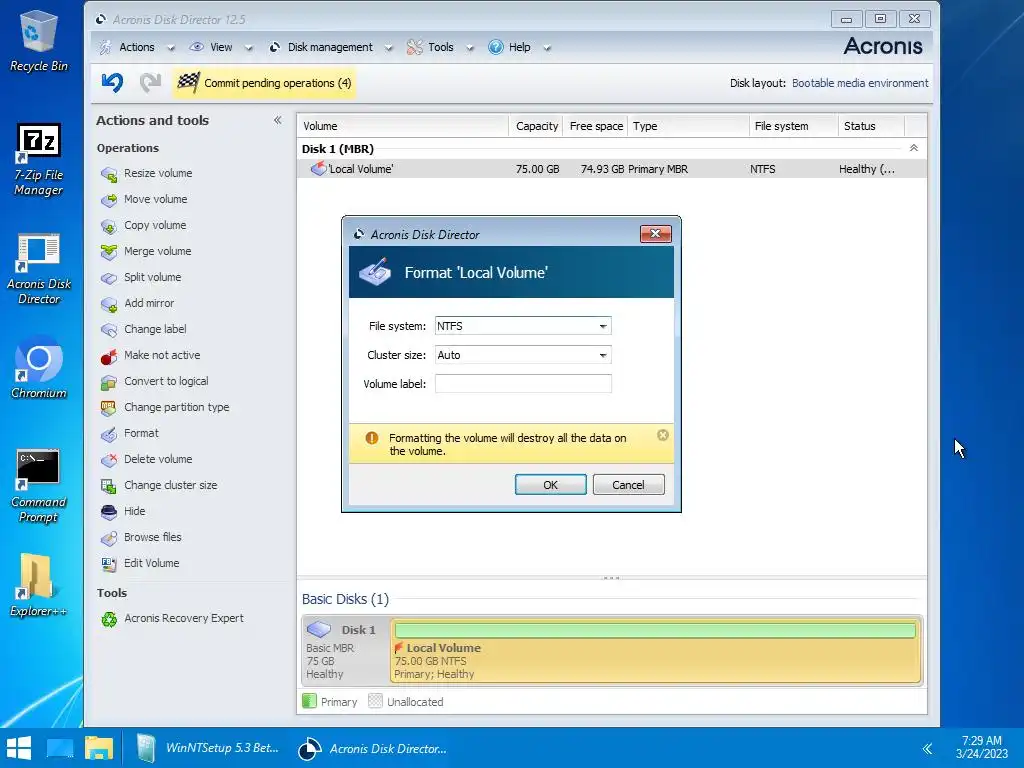Click the Undo arrow icon
The height and width of the screenshot is (768, 1024).
point(112,82)
